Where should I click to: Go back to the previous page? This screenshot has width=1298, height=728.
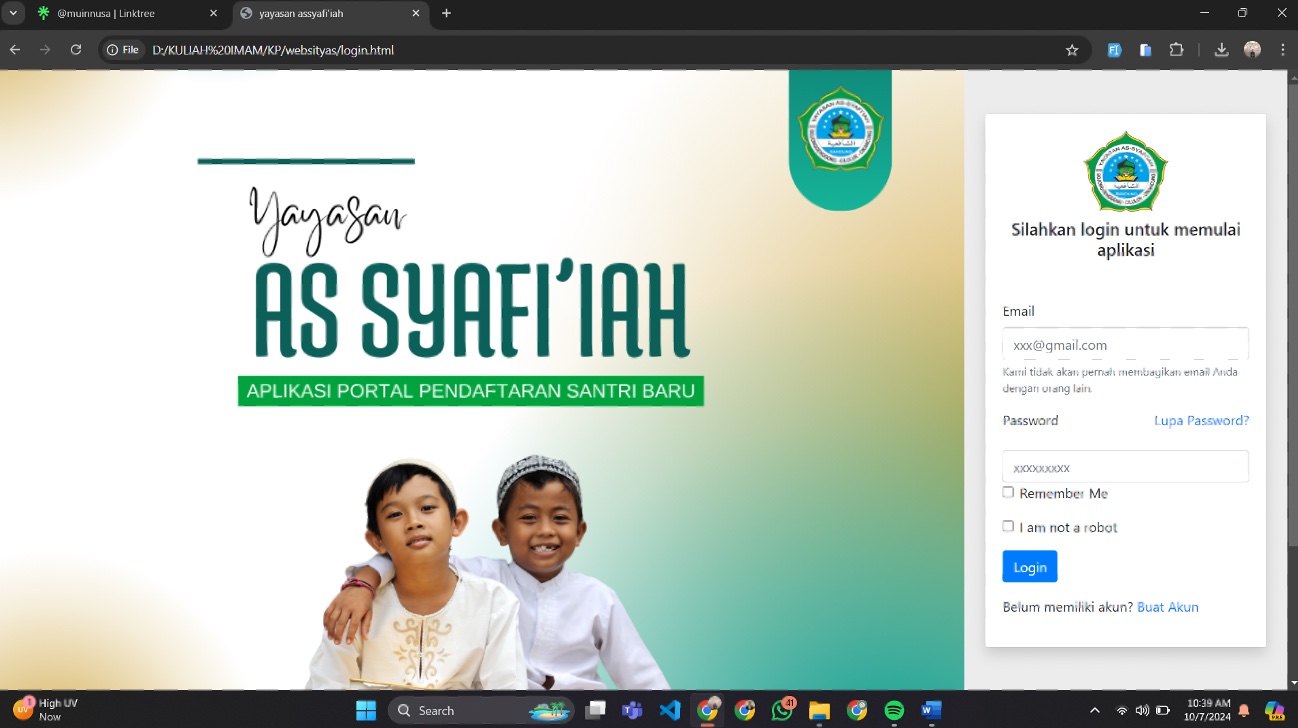[x=15, y=50]
